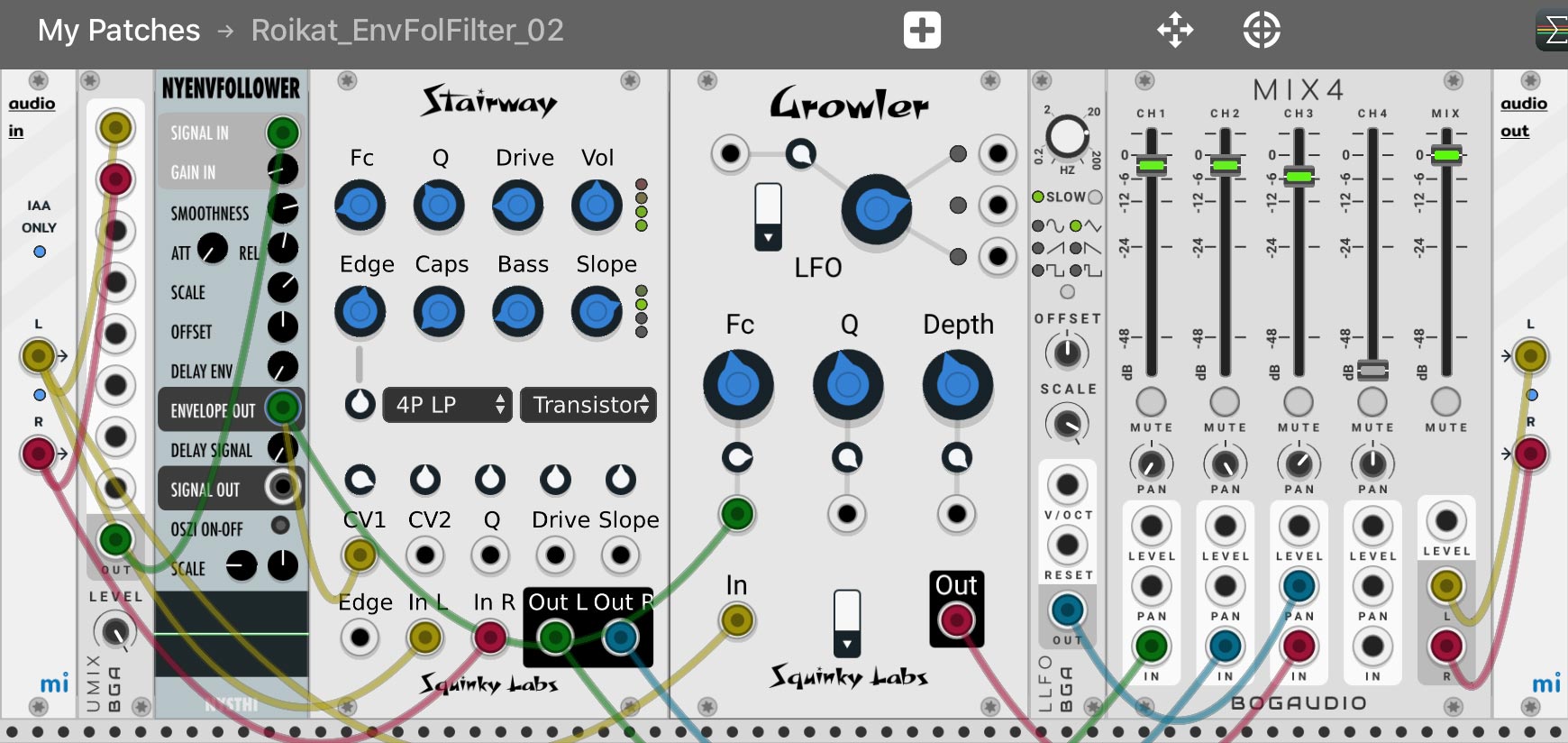
Task: Tap the Growler In jack
Action: pyautogui.click(x=737, y=620)
